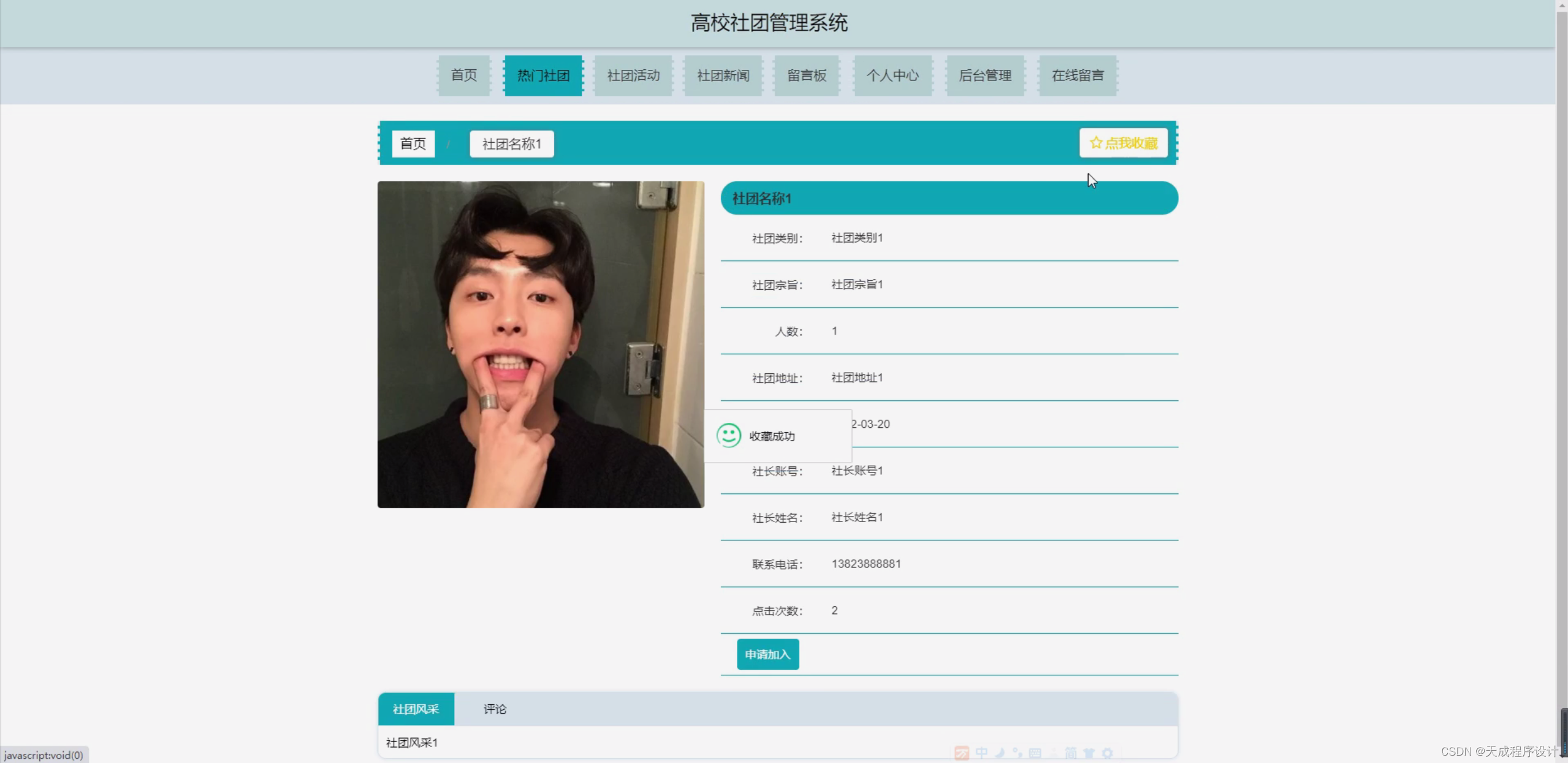The width and height of the screenshot is (1568, 763).
Task: Select the 社团风采 tab
Action: pos(416,709)
